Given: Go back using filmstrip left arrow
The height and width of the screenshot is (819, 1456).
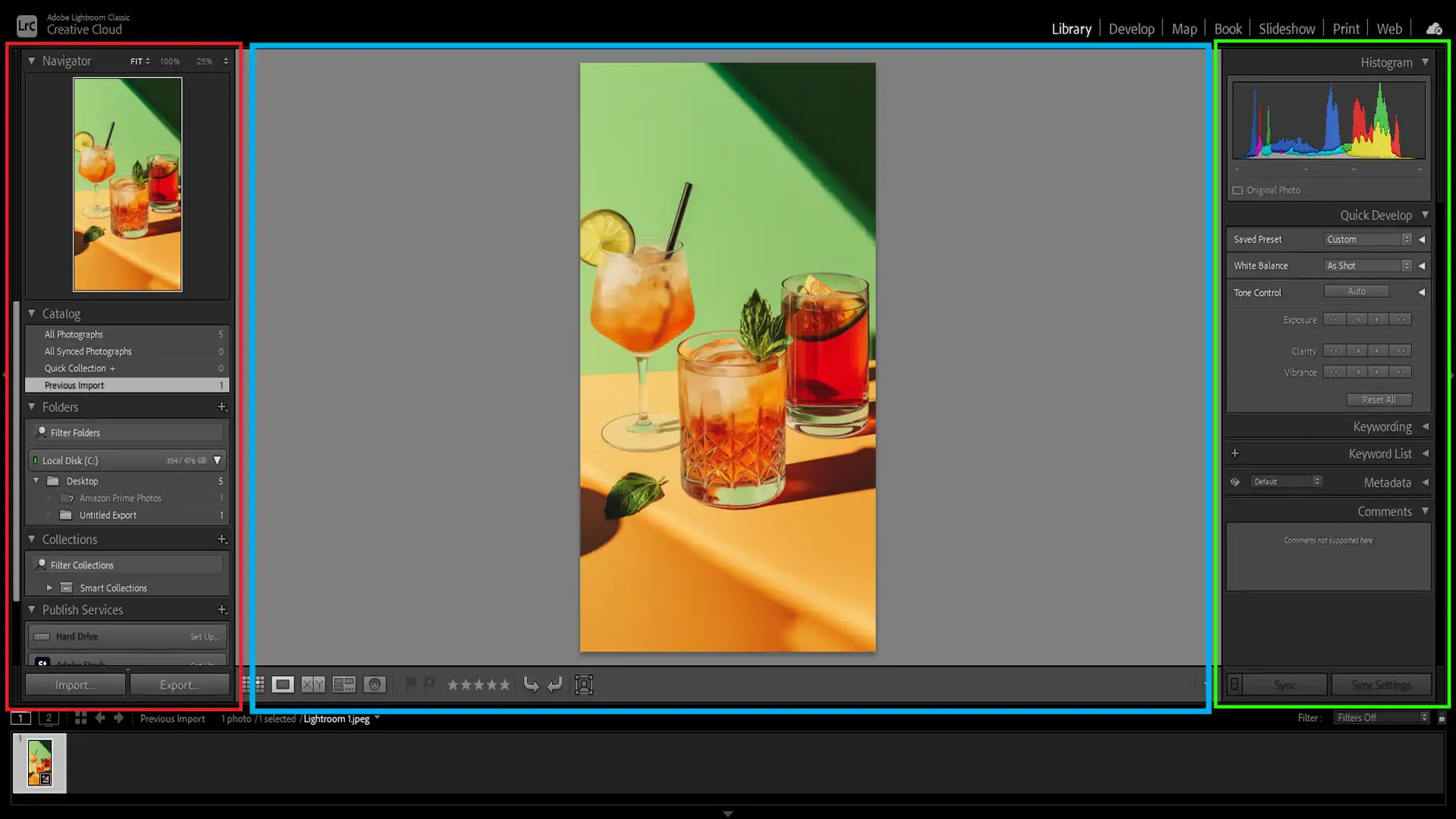Looking at the screenshot, I should [99, 717].
